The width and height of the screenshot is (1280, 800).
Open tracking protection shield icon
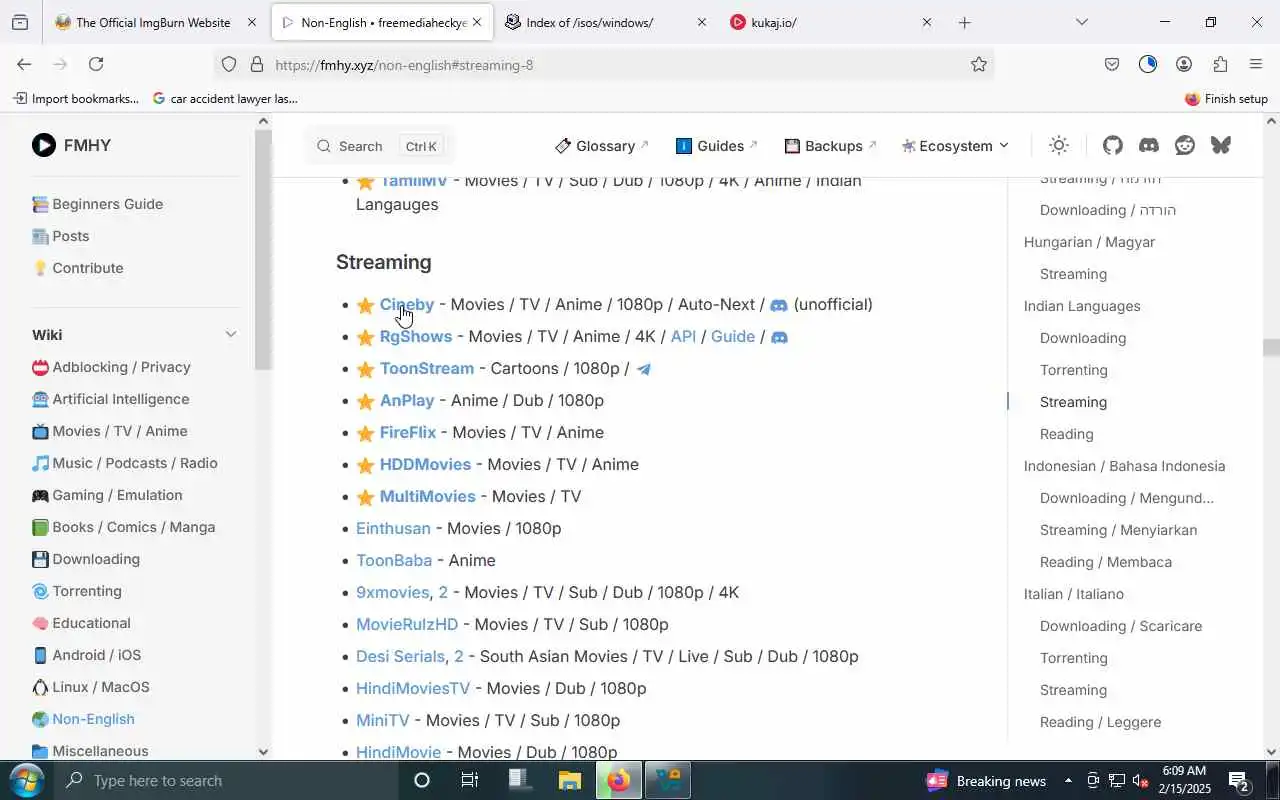pyautogui.click(x=229, y=64)
